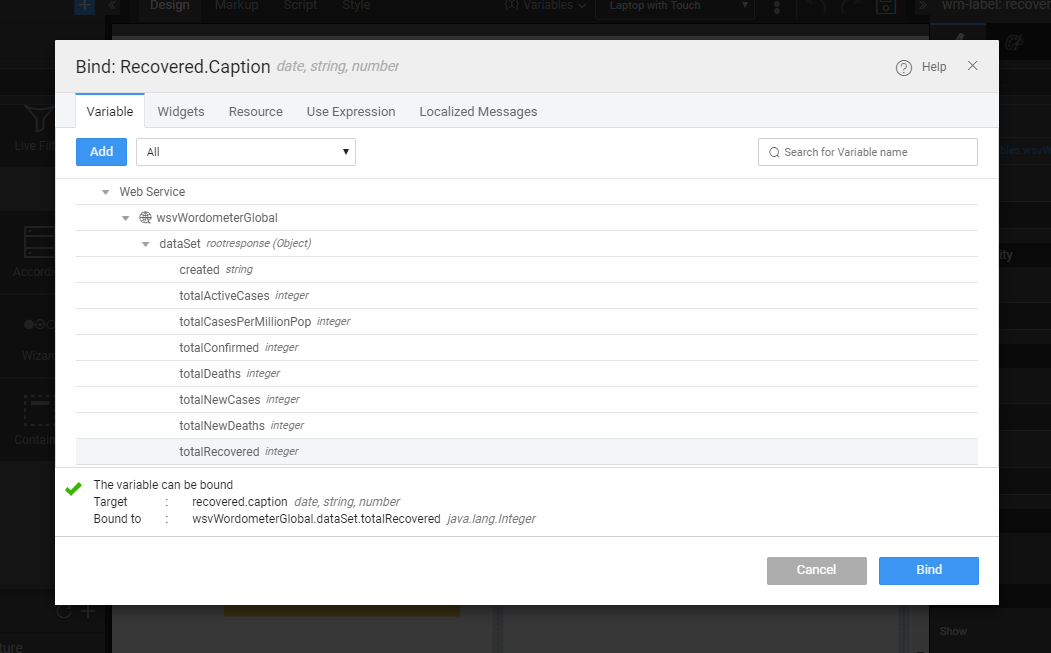The image size is (1051, 653).
Task: Click the Cancel button
Action: [816, 570]
